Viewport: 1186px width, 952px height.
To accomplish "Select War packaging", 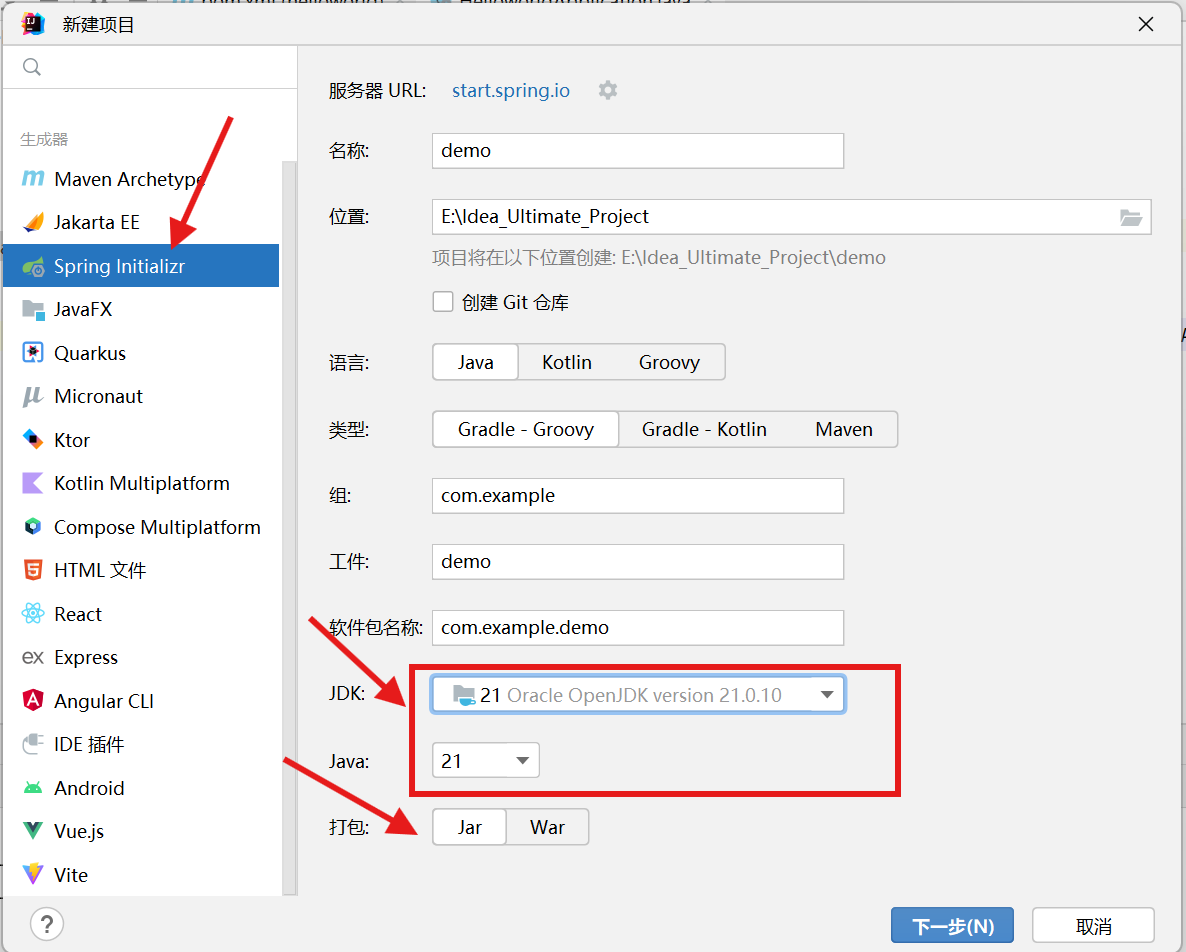I will click(x=548, y=827).
